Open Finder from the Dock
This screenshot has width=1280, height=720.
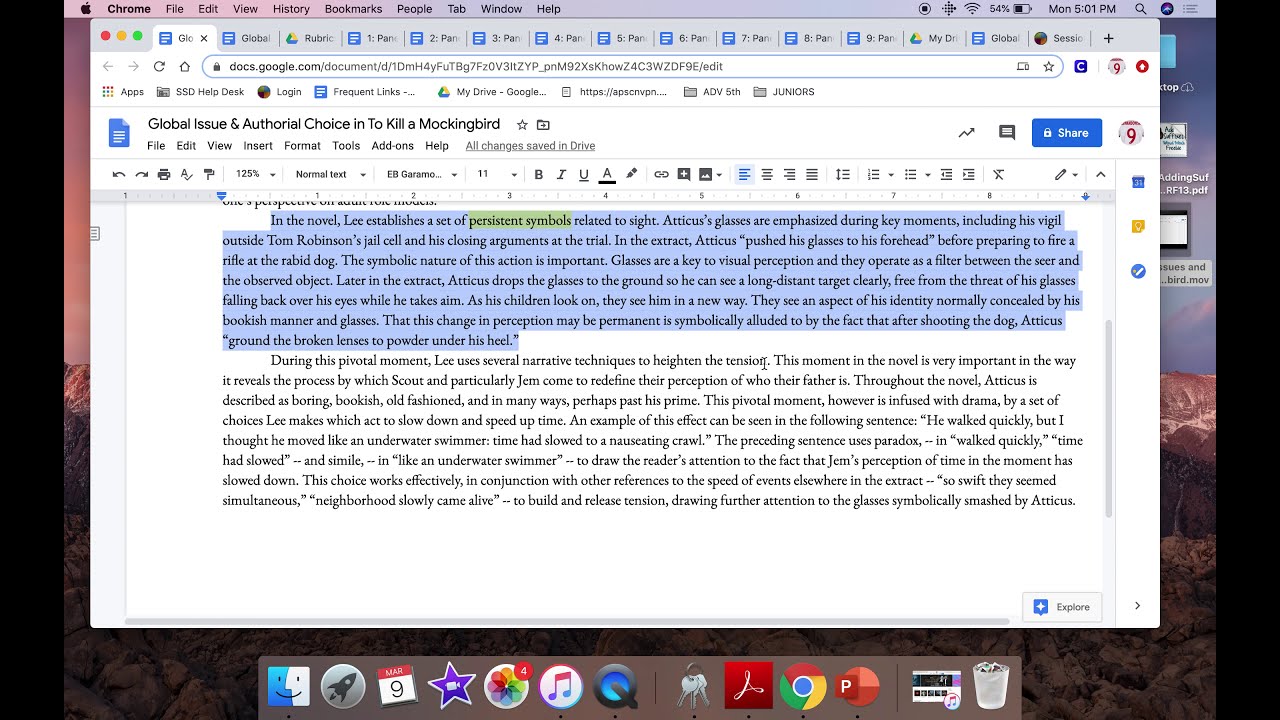[x=288, y=687]
